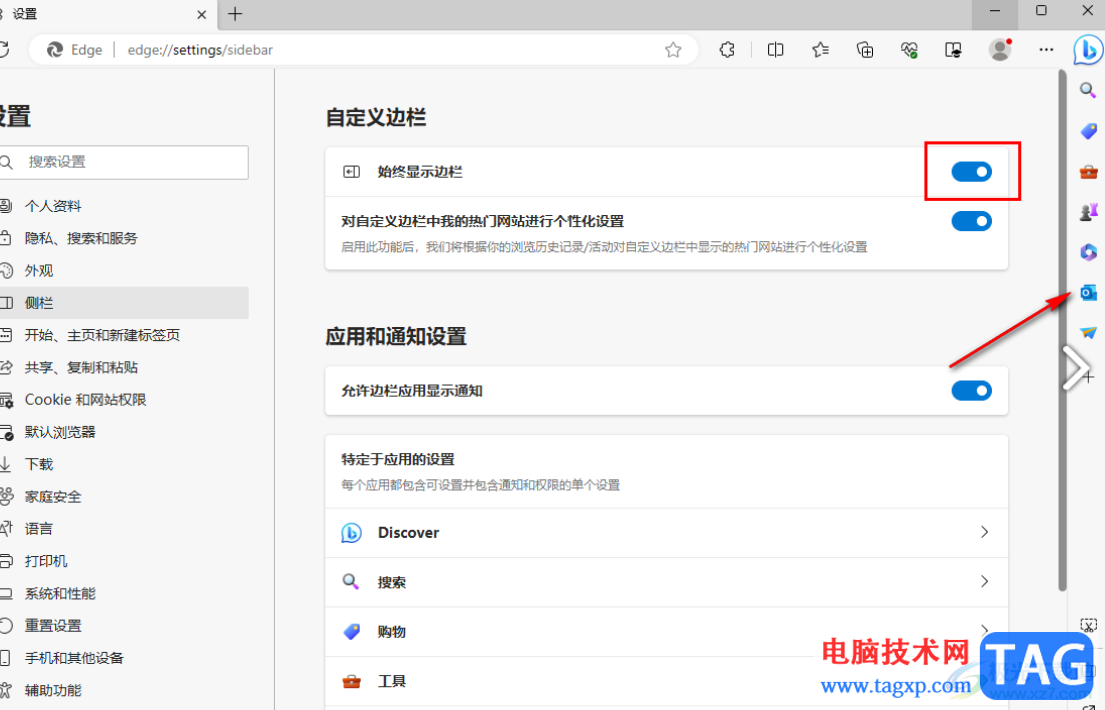Open 开始、主页和新建标签页 section
This screenshot has width=1105, height=710.
pos(124,335)
